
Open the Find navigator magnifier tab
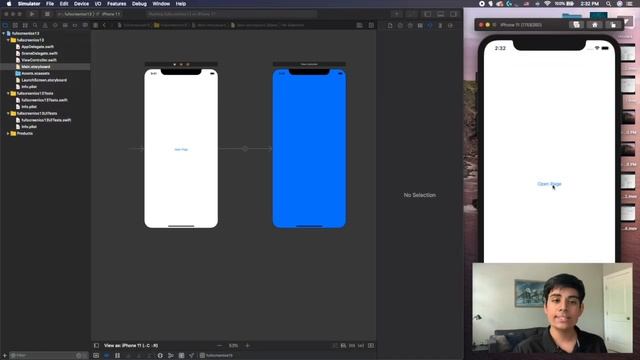(x=35, y=25)
